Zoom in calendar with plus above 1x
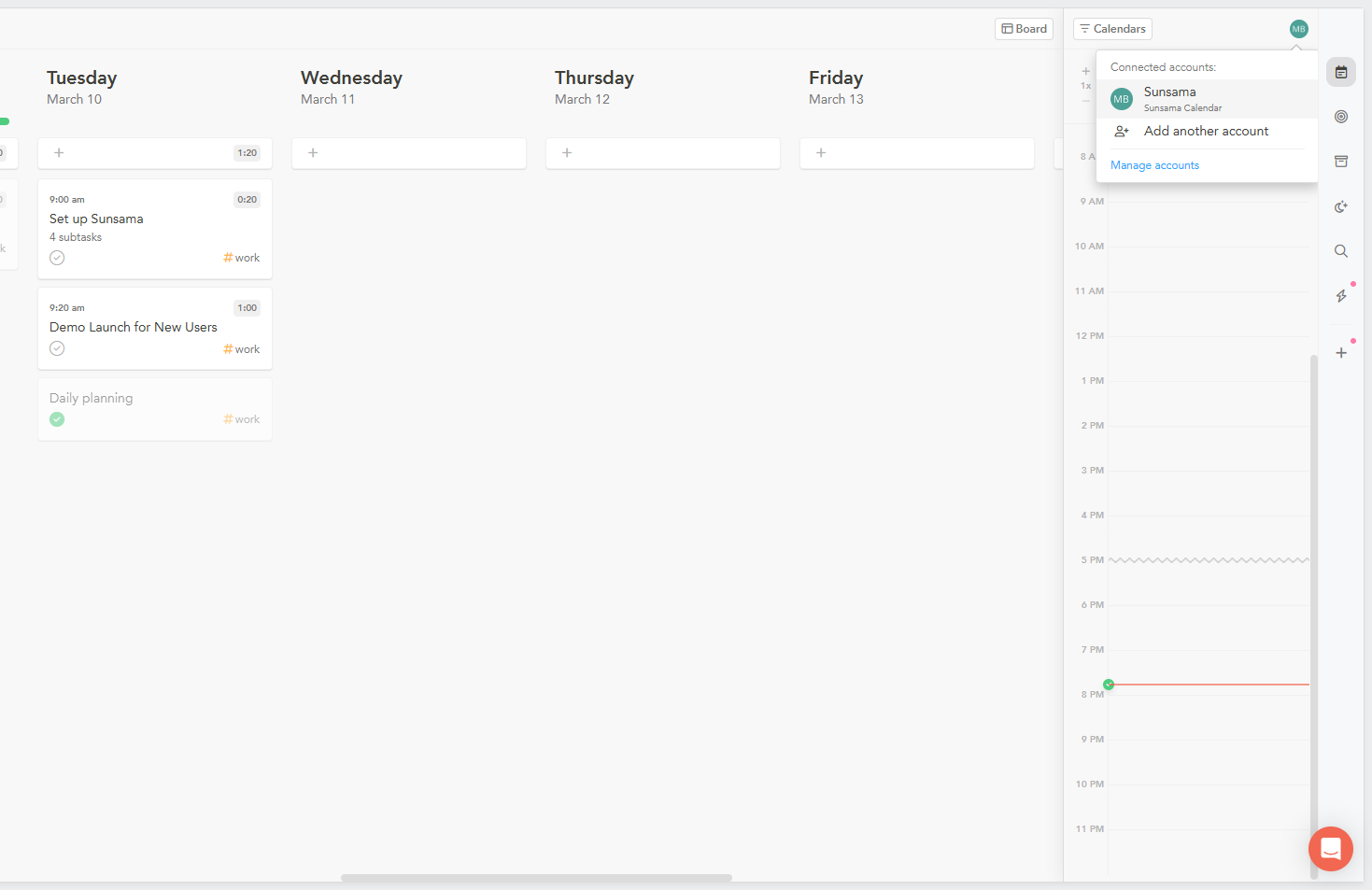 (1086, 71)
